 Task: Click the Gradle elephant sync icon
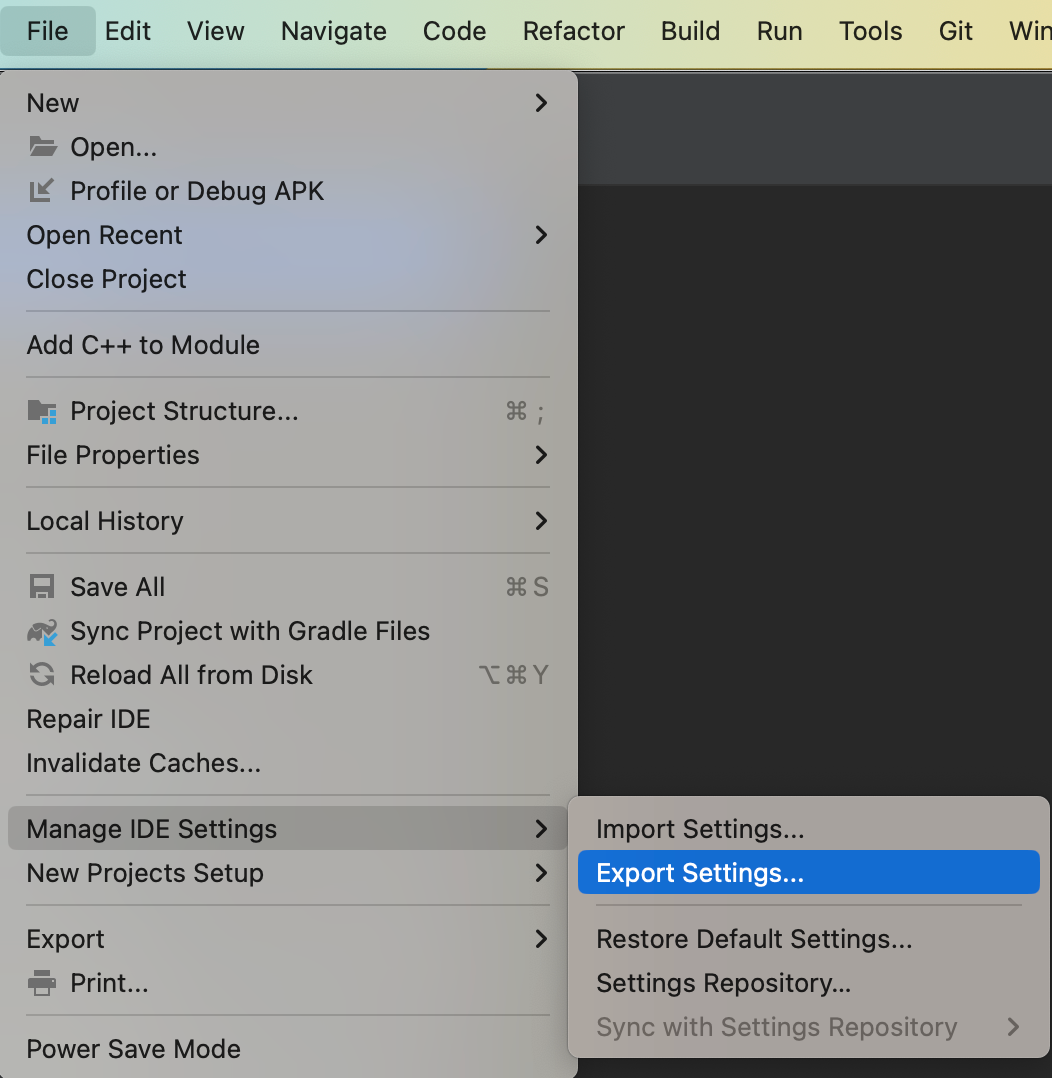click(42, 631)
